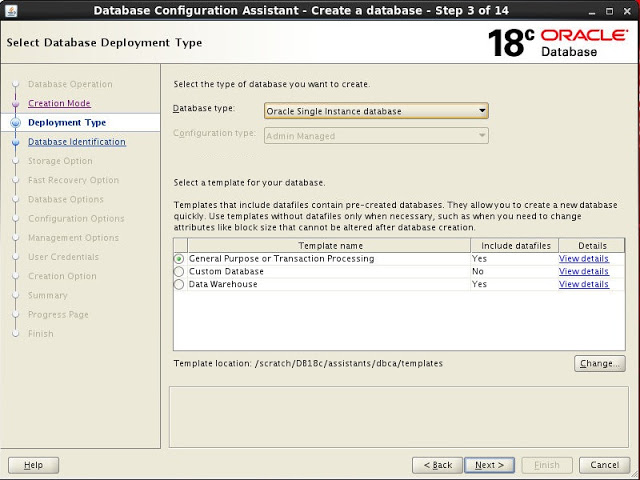The height and width of the screenshot is (480, 640).
Task: Select the Deployment Type step in sidebar
Action: click(66, 123)
